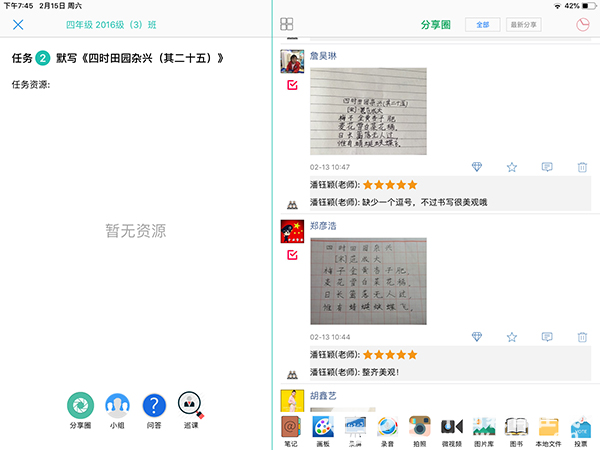600x450 pixels.
Task: Select the 最新分享 filter tab
Action: coord(523,24)
